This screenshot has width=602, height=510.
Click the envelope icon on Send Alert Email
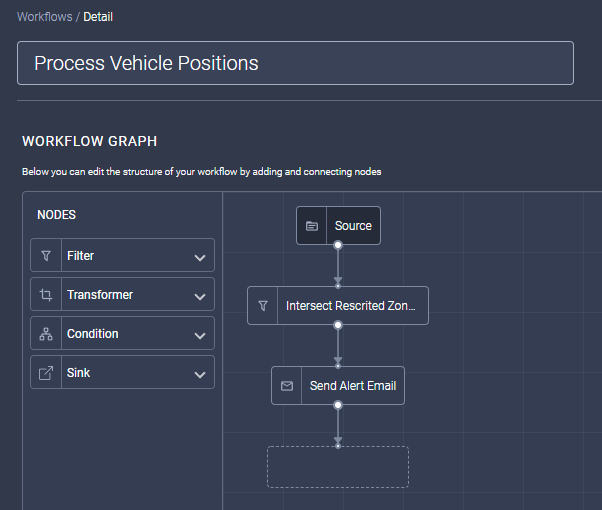287,386
